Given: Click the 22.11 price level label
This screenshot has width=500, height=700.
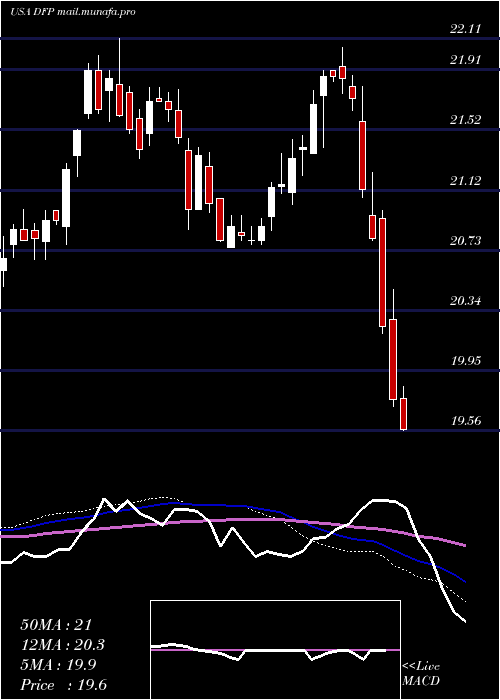Looking at the screenshot, I should pos(466,29).
